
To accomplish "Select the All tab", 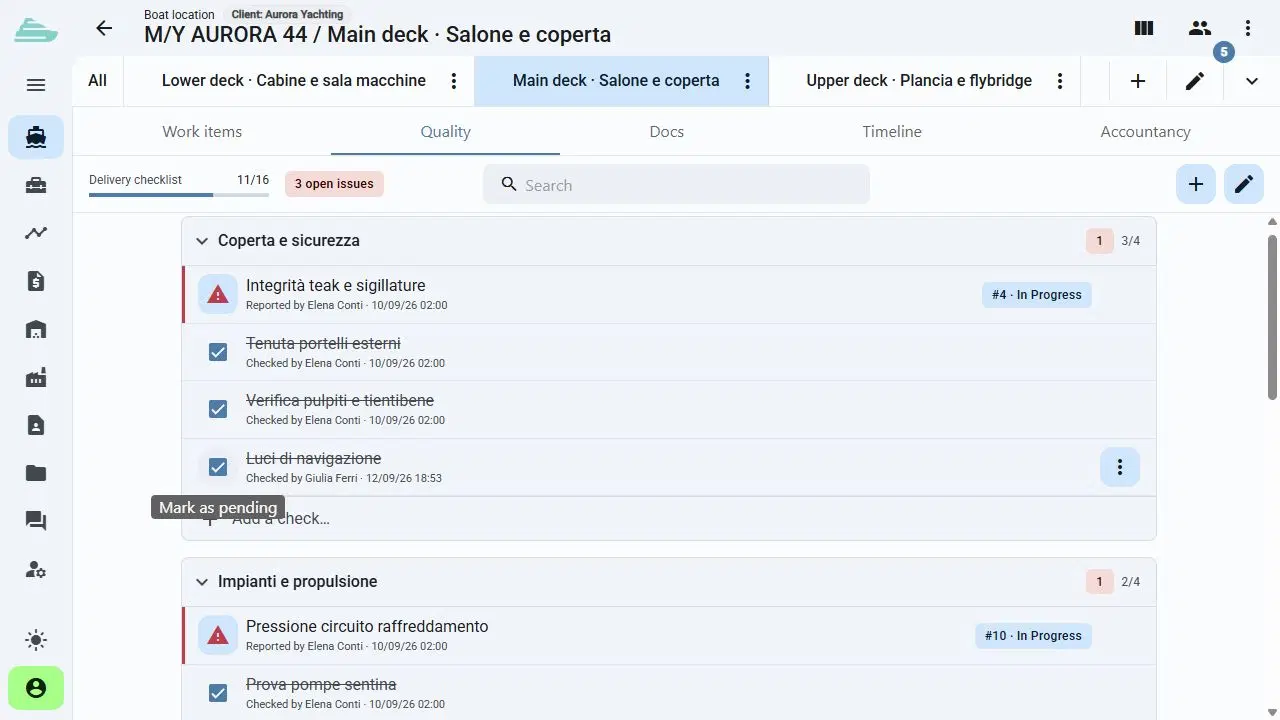I will point(97,81).
